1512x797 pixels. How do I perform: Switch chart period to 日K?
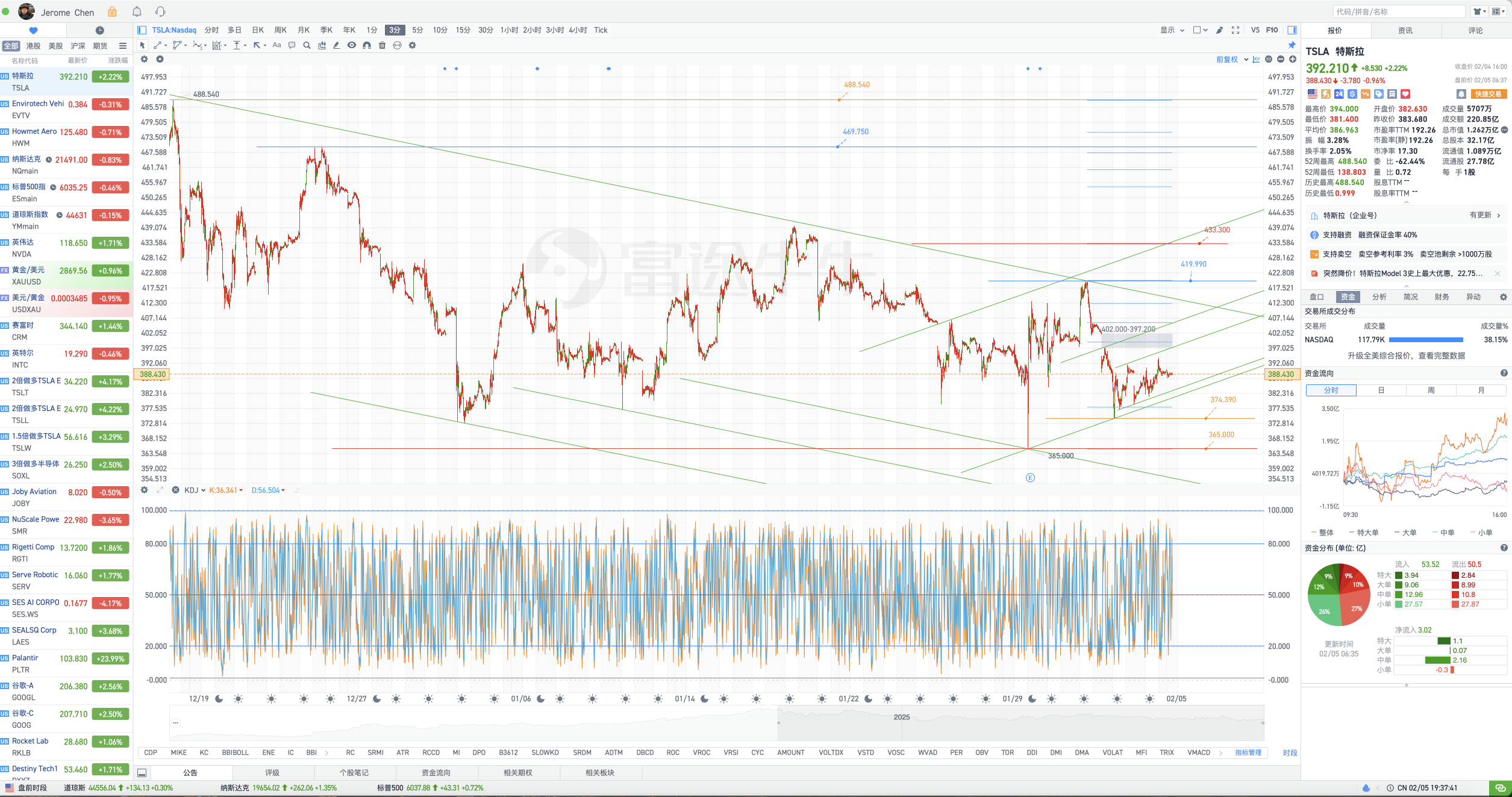pos(258,30)
